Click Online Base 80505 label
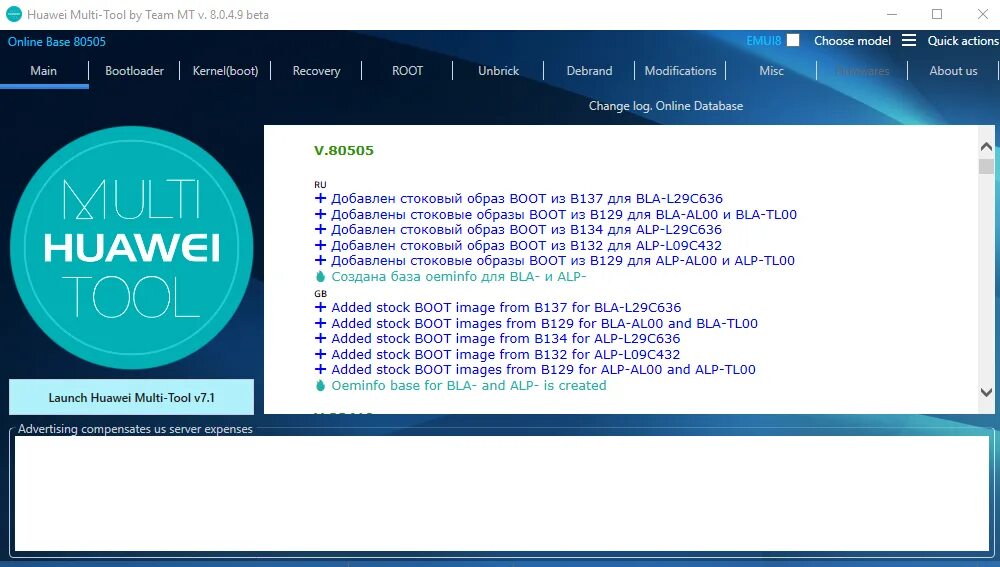Screen dimensions: 1000x567 tap(57, 41)
